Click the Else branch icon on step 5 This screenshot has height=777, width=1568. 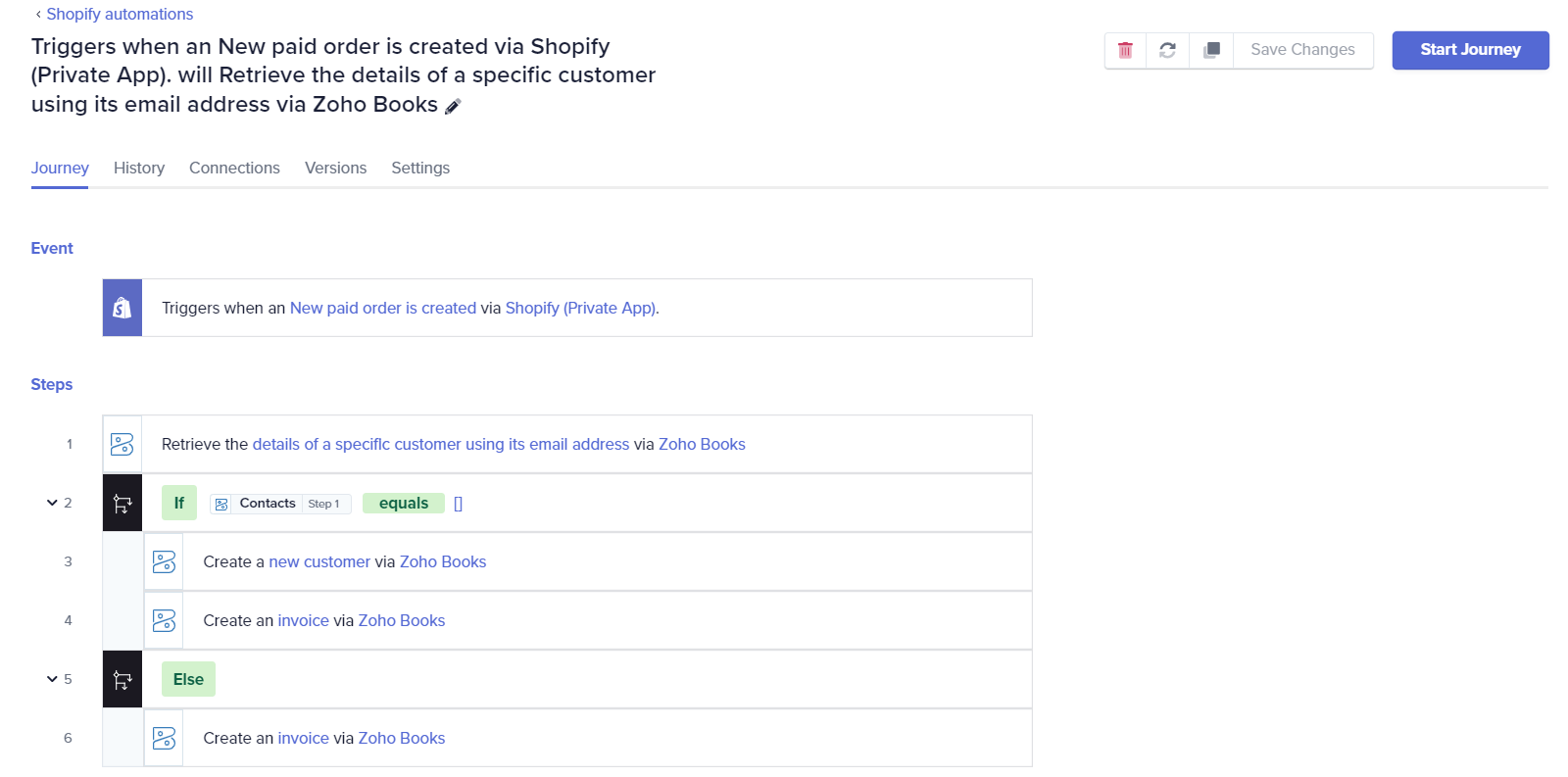[x=122, y=679]
